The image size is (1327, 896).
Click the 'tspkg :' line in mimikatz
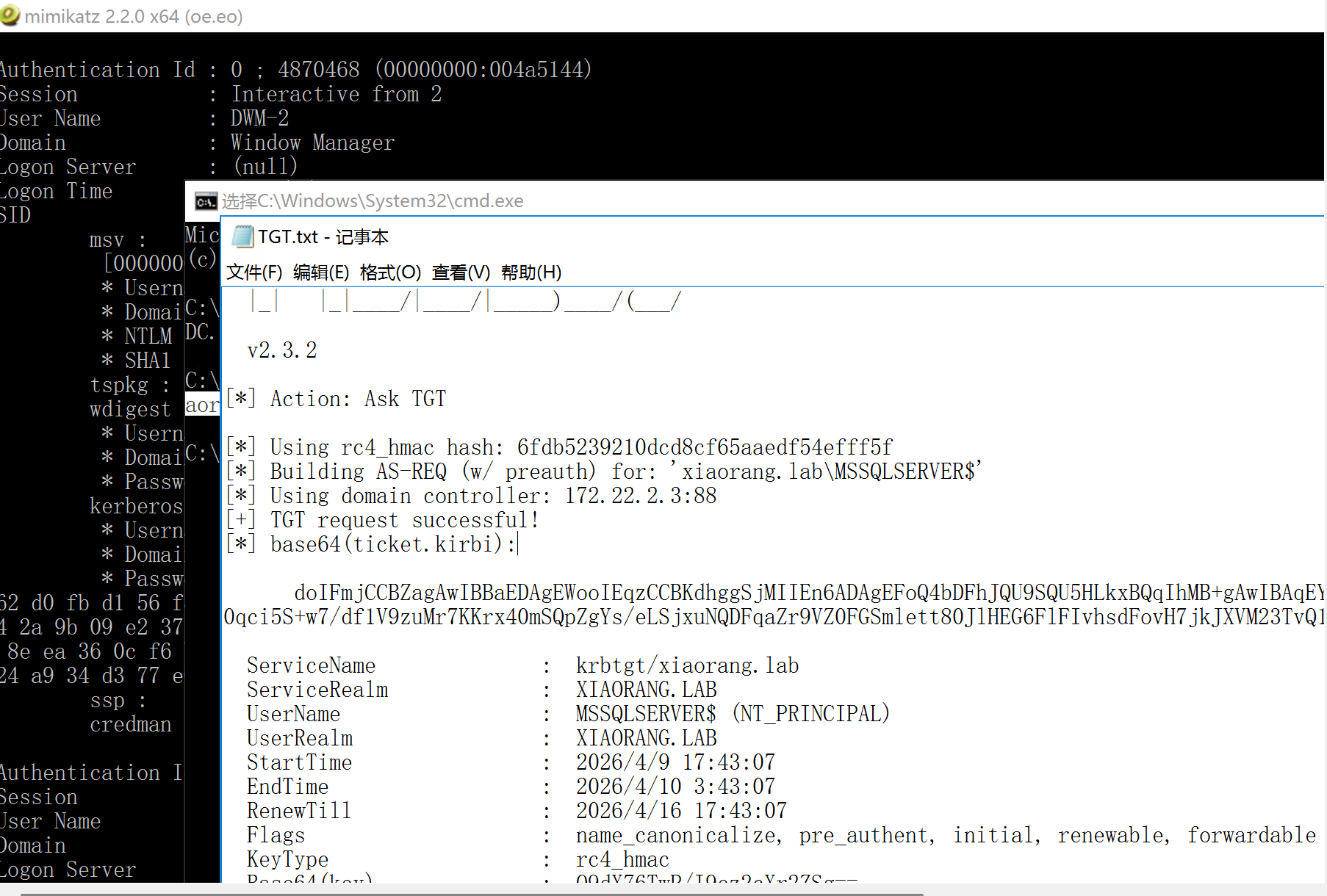point(130,385)
